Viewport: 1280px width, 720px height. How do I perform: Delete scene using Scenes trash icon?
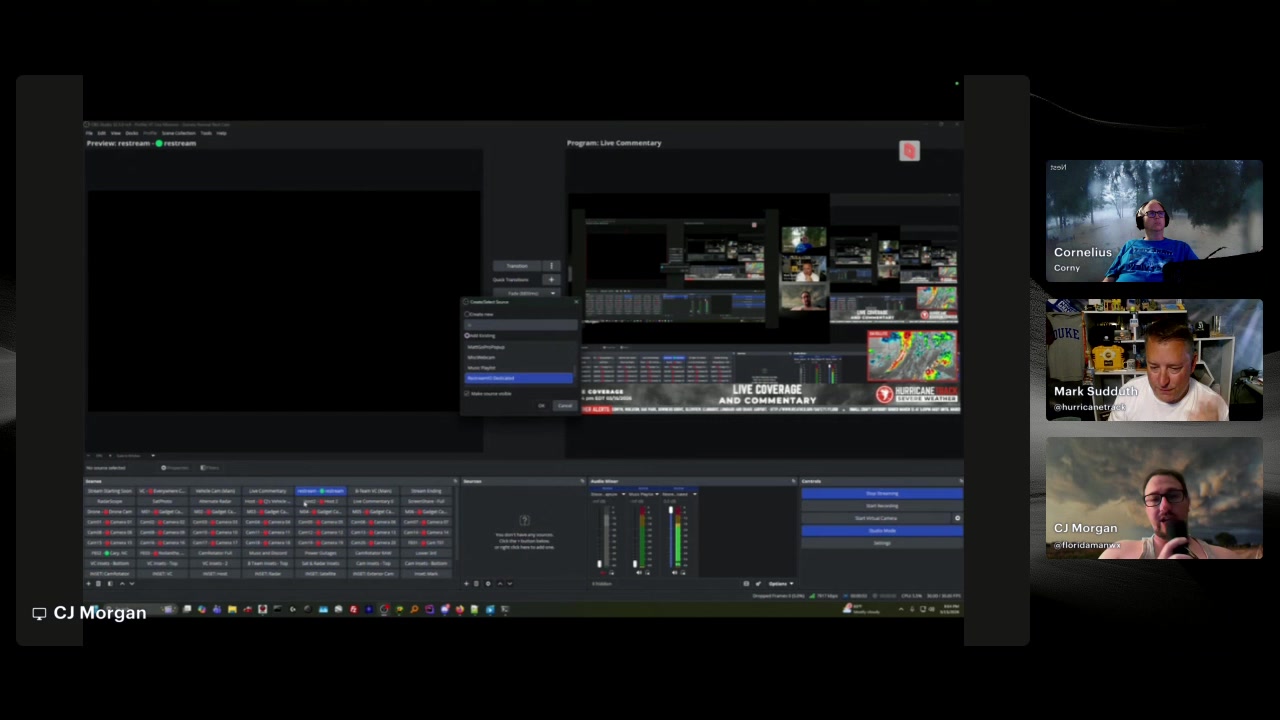click(99, 583)
